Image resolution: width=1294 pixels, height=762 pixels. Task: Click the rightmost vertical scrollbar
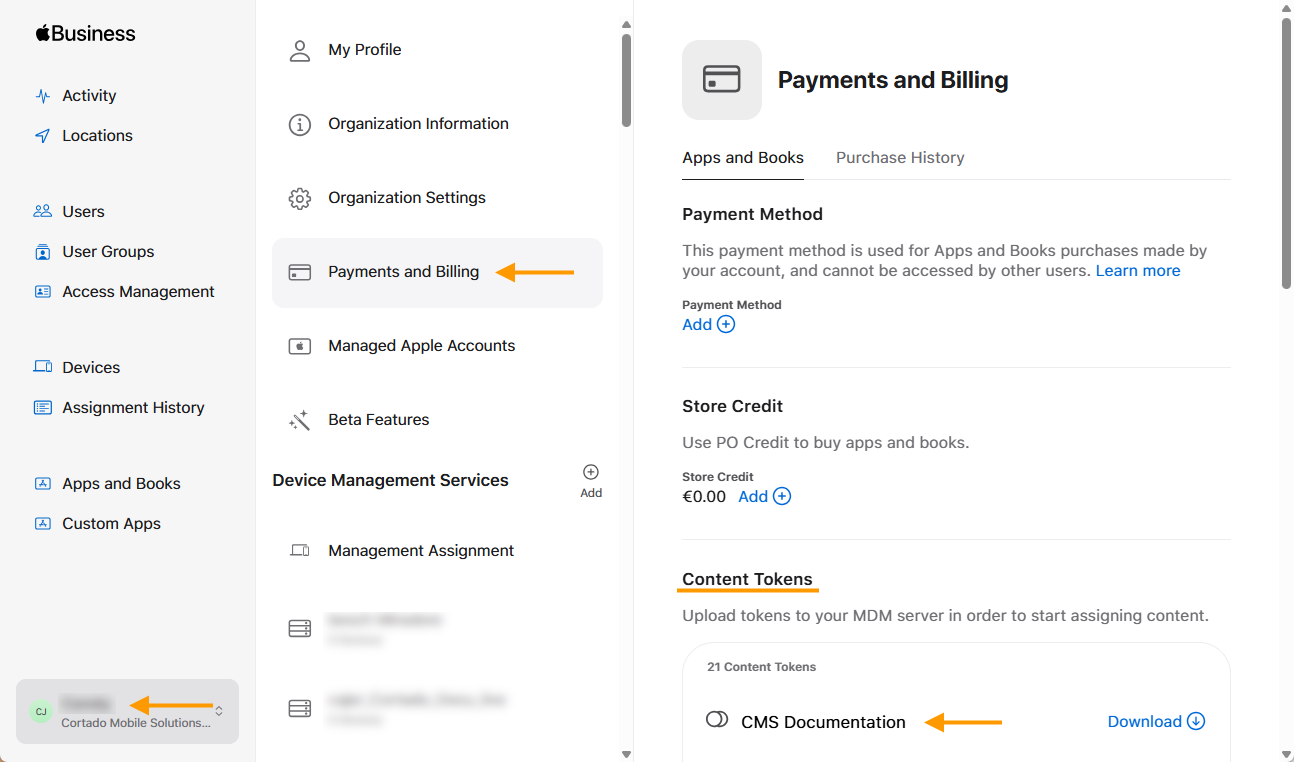click(1287, 150)
